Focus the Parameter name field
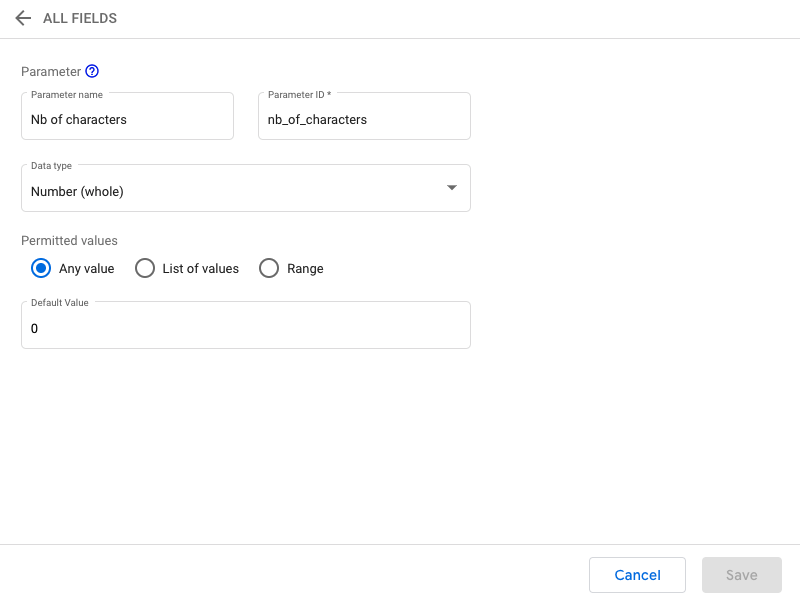The image size is (800, 600). tap(128, 116)
